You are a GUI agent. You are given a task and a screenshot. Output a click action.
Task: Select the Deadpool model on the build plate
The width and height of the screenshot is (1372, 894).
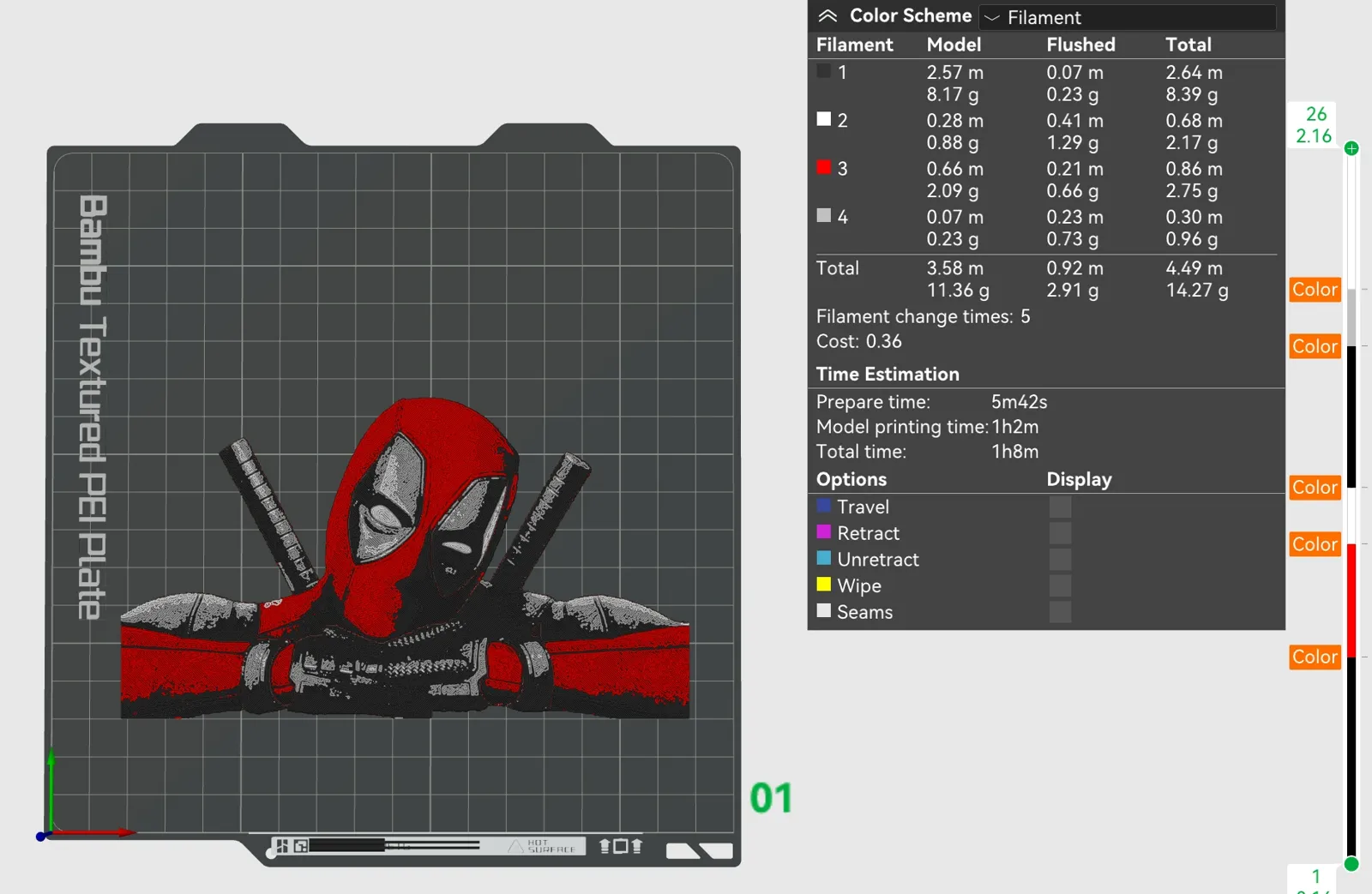(x=405, y=557)
